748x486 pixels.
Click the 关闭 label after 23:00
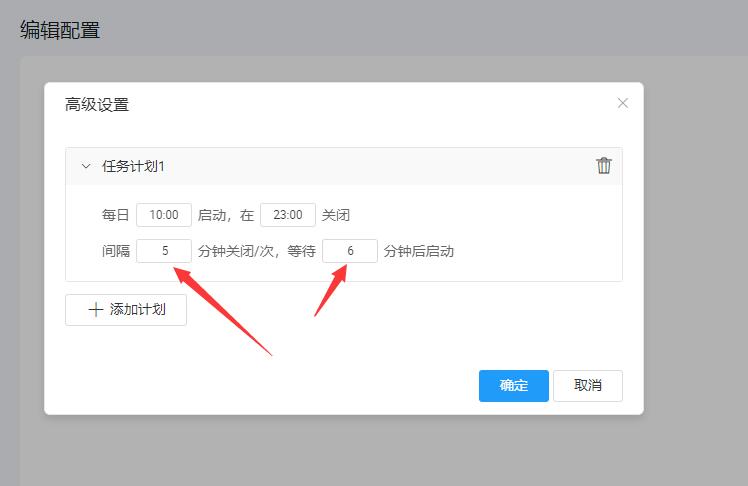point(336,215)
